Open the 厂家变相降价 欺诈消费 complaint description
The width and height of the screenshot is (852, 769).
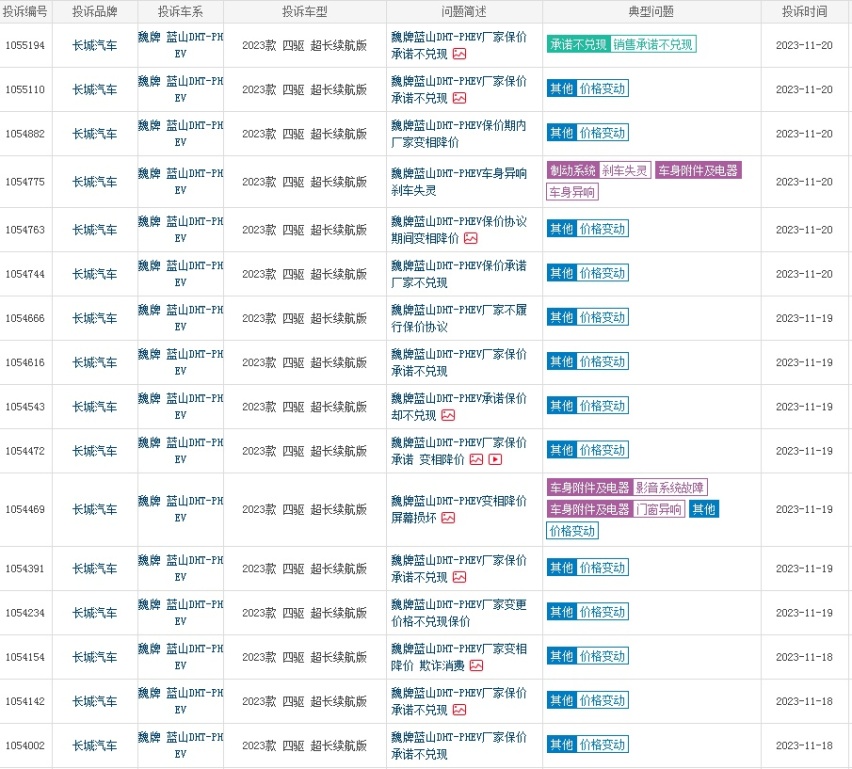pos(459,657)
